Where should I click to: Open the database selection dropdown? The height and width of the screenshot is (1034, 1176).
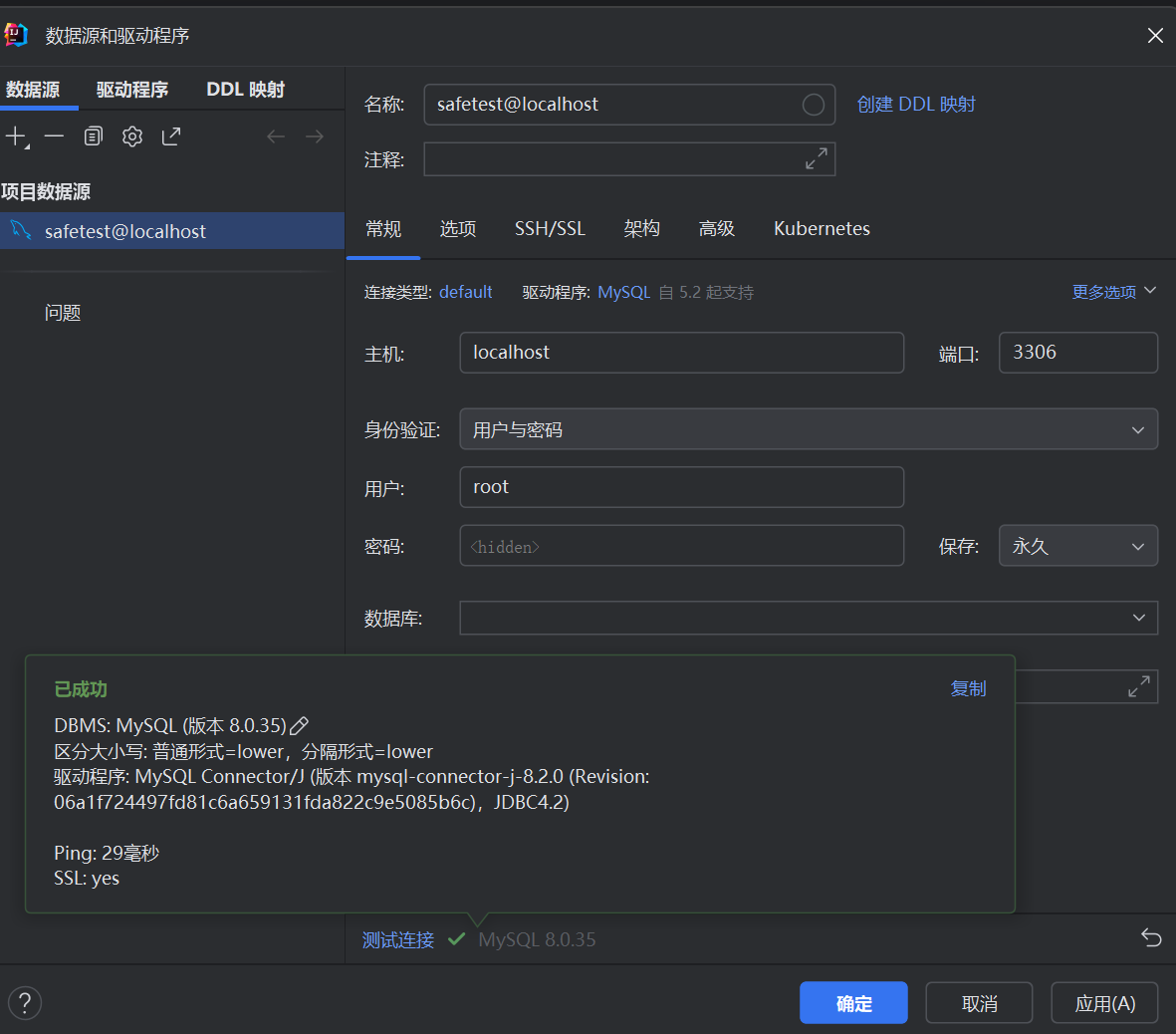pyautogui.click(x=808, y=618)
